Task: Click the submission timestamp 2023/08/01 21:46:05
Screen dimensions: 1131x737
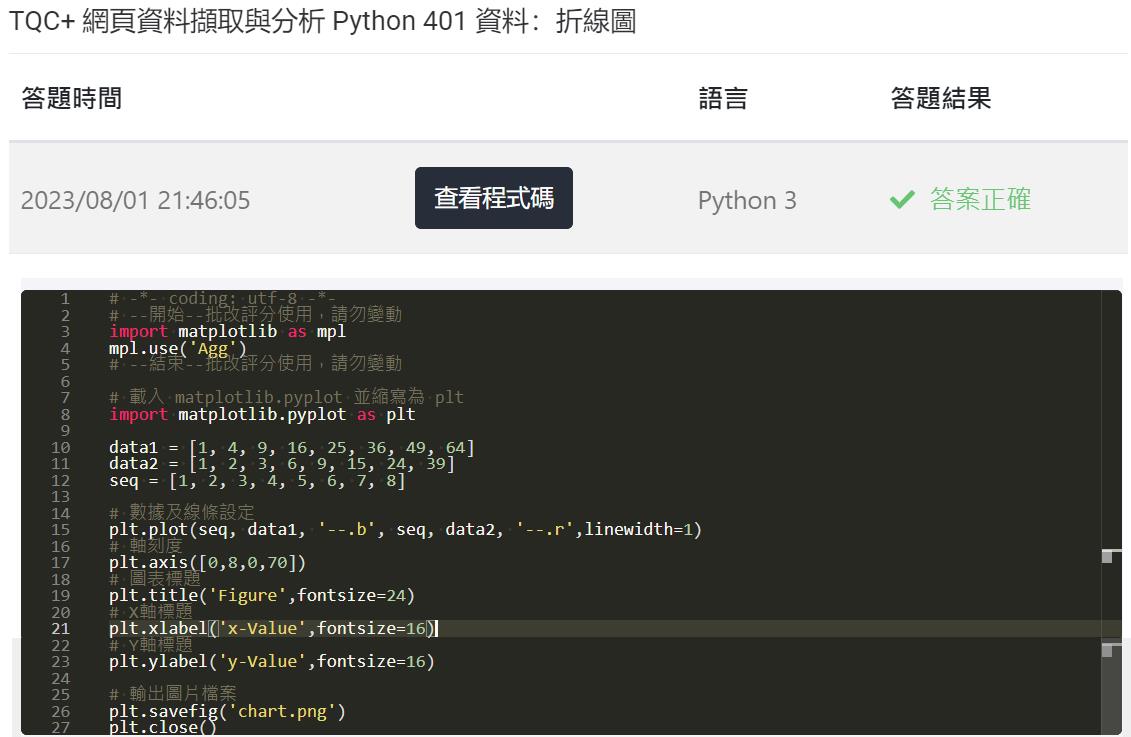Action: [136, 200]
